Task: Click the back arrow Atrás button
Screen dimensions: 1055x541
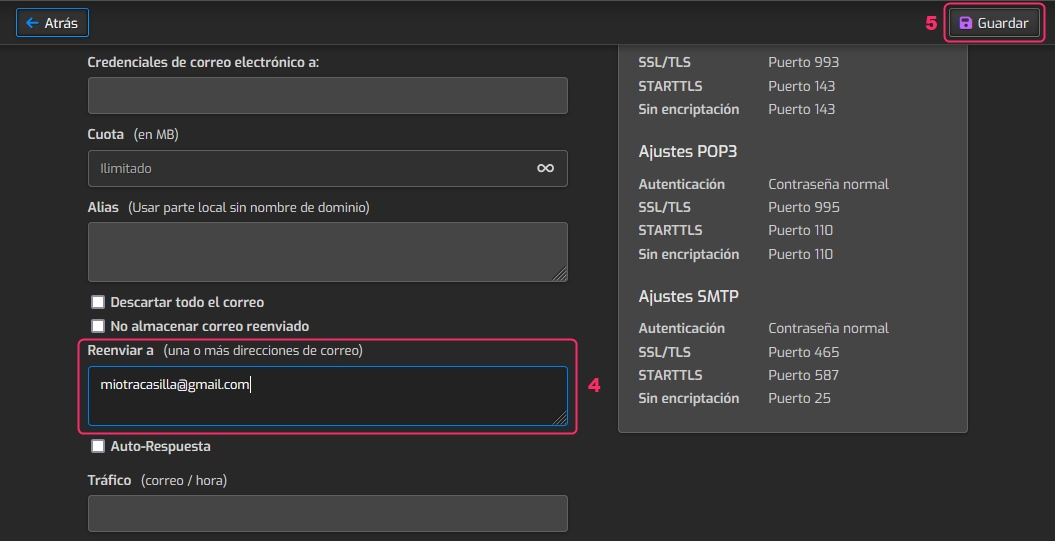Action: pos(52,22)
